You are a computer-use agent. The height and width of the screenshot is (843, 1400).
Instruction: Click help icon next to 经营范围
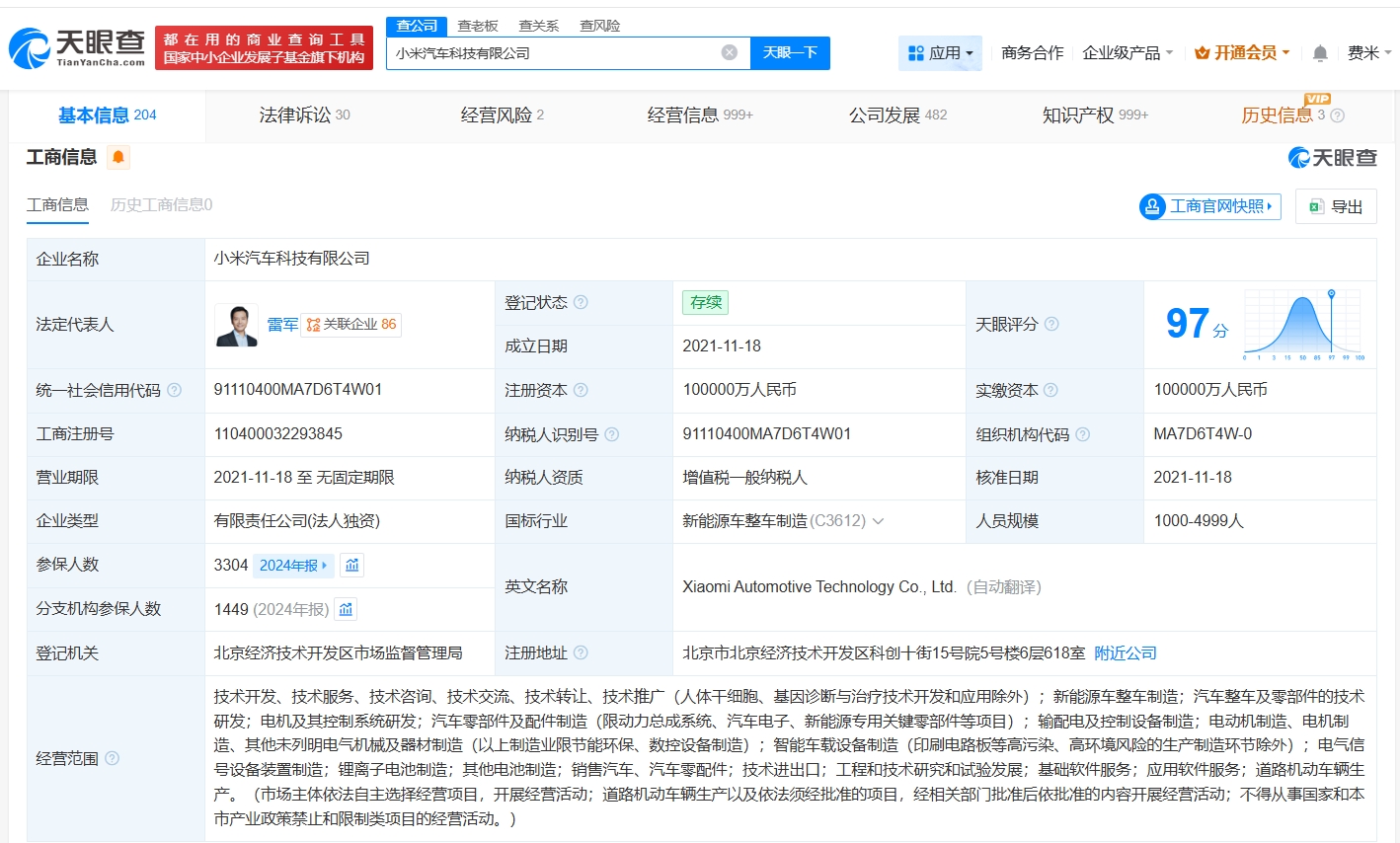(113, 758)
